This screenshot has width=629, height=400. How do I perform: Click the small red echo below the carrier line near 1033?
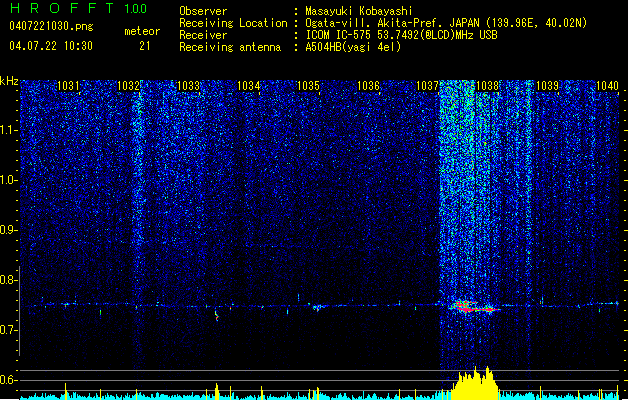[217, 315]
